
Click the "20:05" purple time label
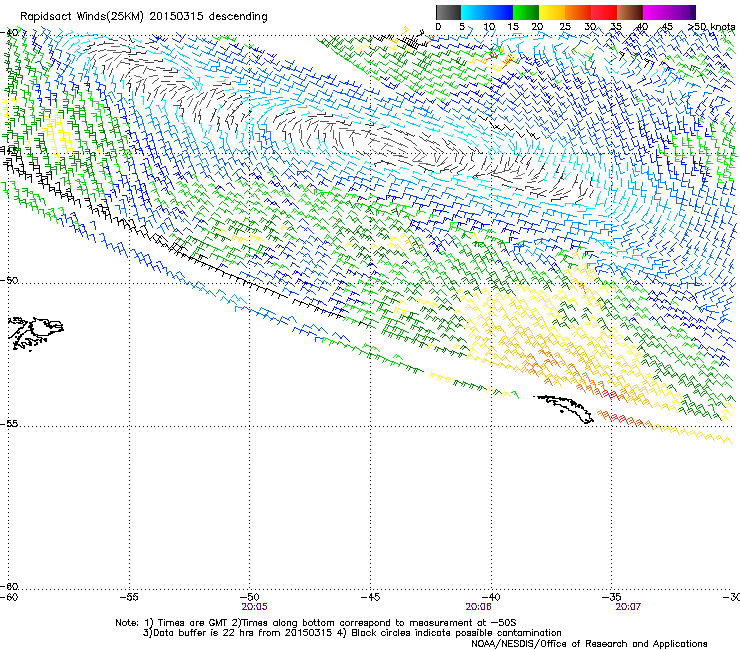254,607
